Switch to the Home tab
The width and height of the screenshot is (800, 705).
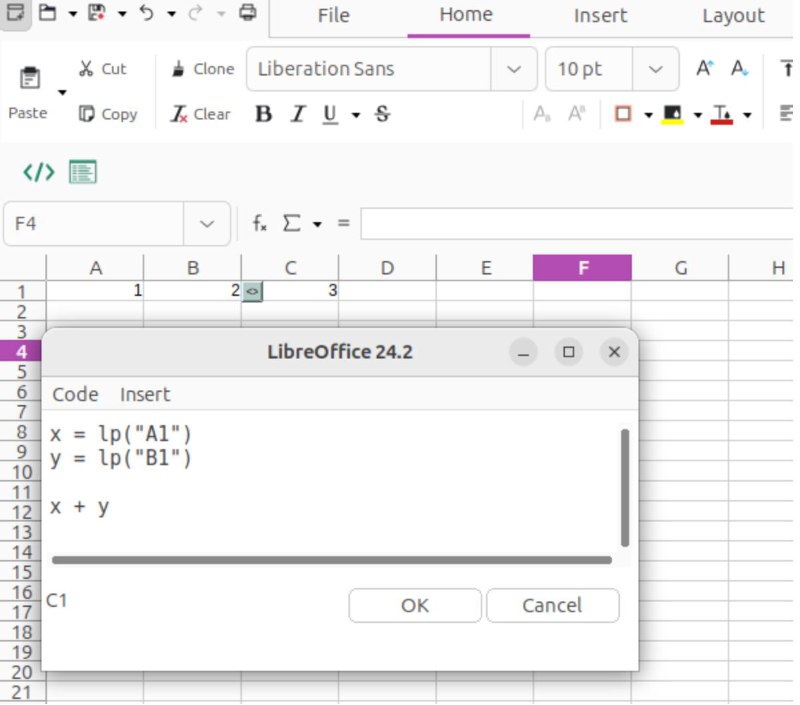(x=466, y=14)
